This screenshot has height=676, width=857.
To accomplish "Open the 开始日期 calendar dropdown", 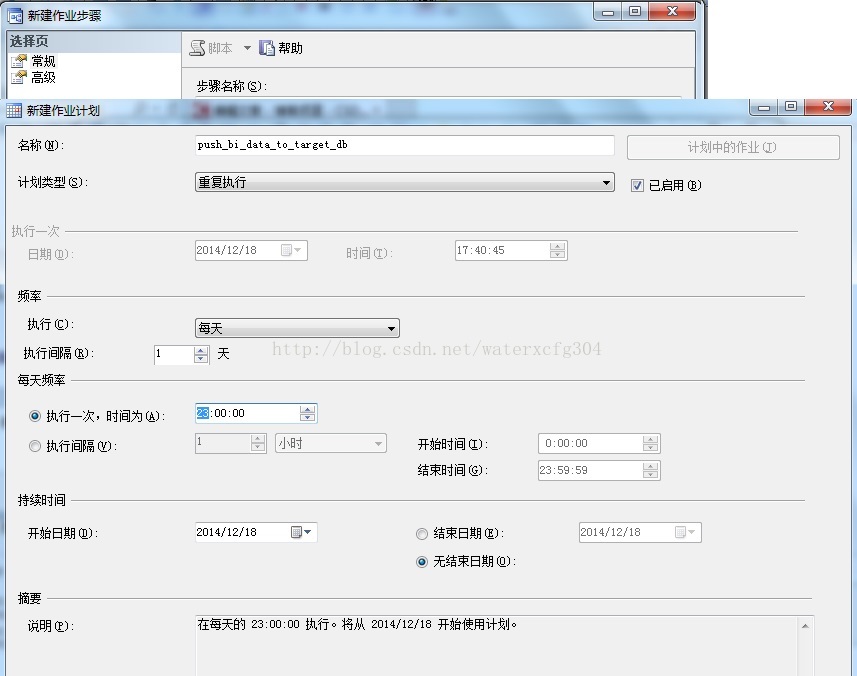I will [x=301, y=532].
